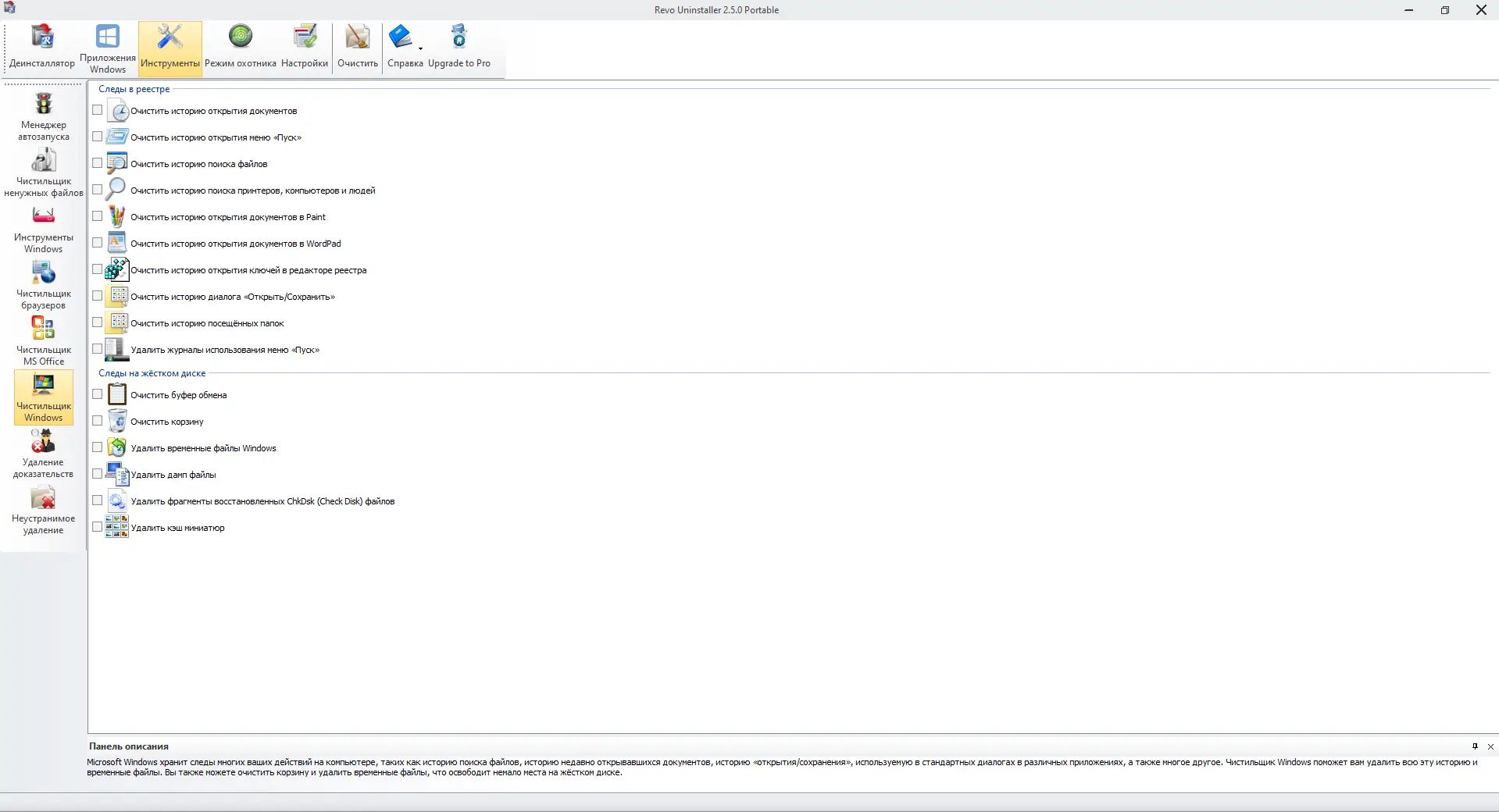Image resolution: width=1499 pixels, height=812 pixels.
Task: Click the registry editor keys icon
Action: point(117,270)
